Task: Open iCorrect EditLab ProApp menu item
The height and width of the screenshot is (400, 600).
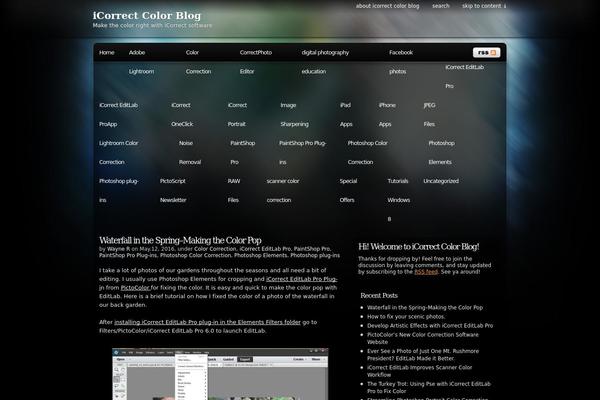Action: coord(118,114)
